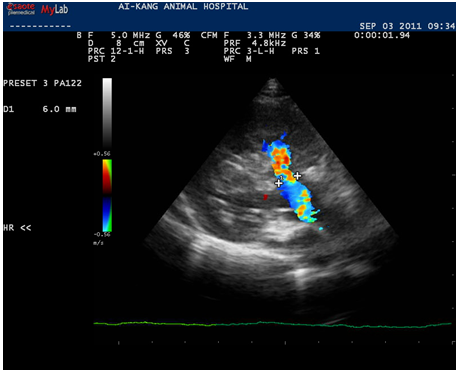The height and width of the screenshot is (373, 460).
Task: Click the HR << indicator
Action: (17, 228)
